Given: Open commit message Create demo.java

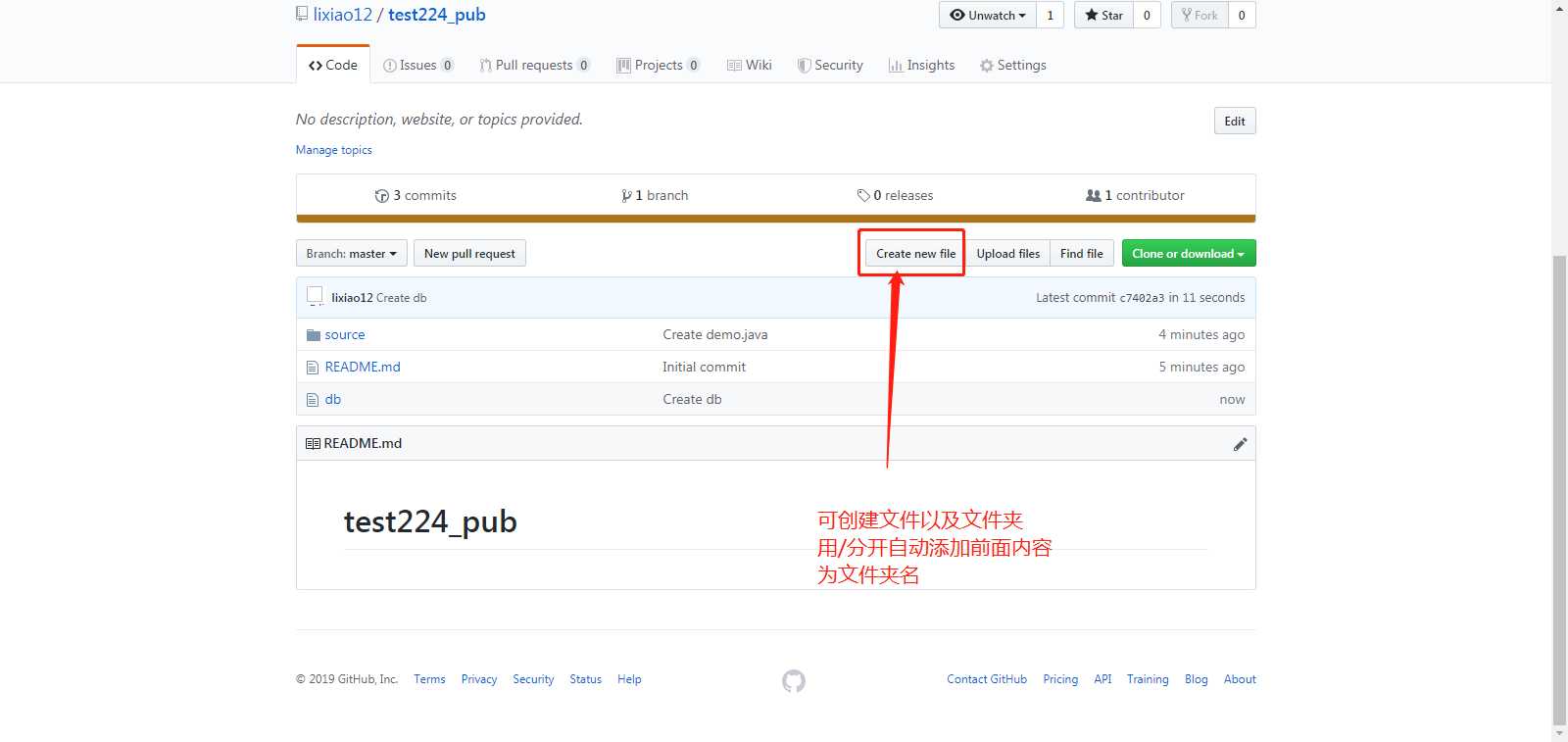Looking at the screenshot, I should 715,335.
